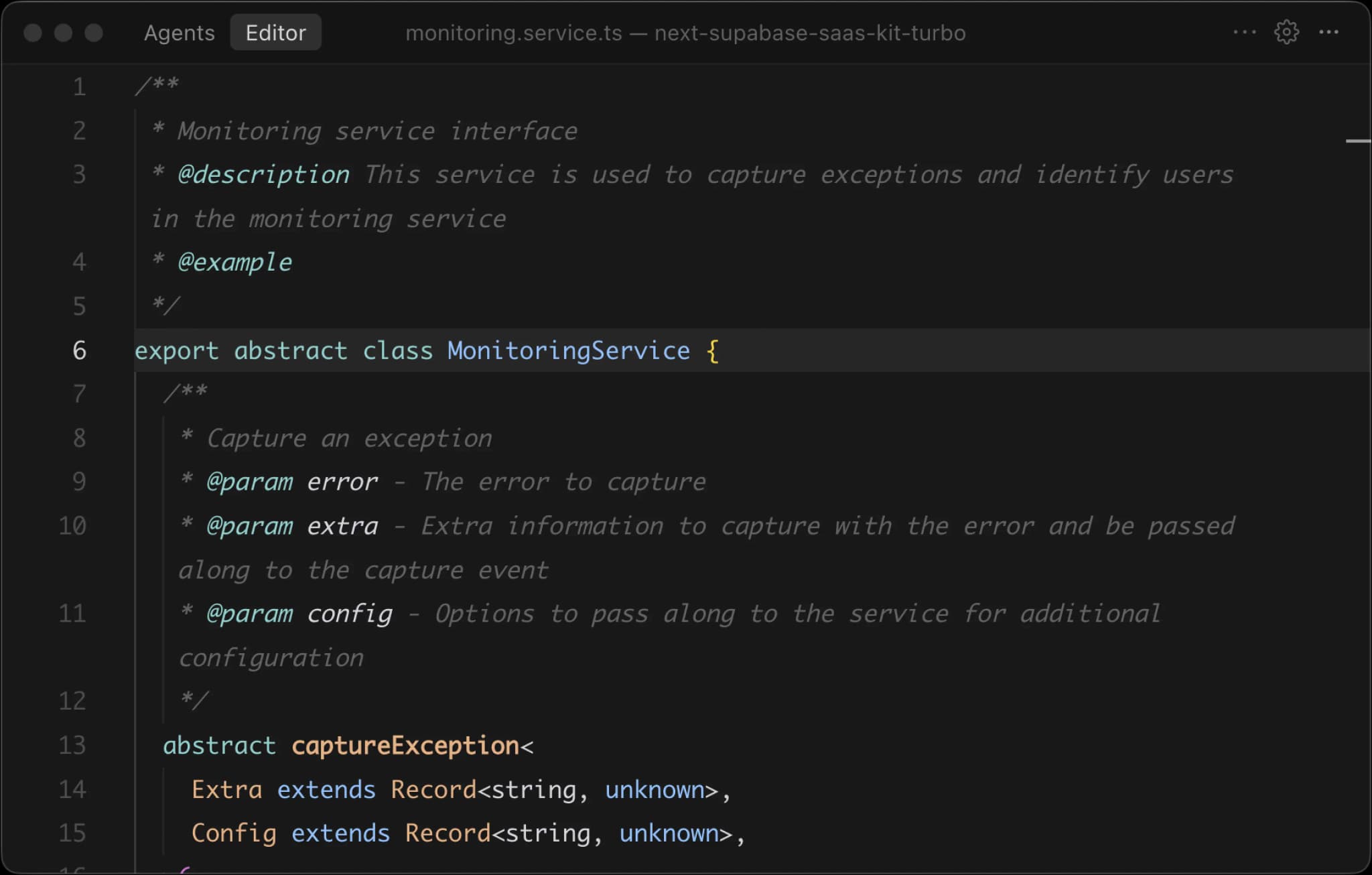Click the yellow opening brace on line 6
The height and width of the screenshot is (875, 1372).
(x=713, y=350)
